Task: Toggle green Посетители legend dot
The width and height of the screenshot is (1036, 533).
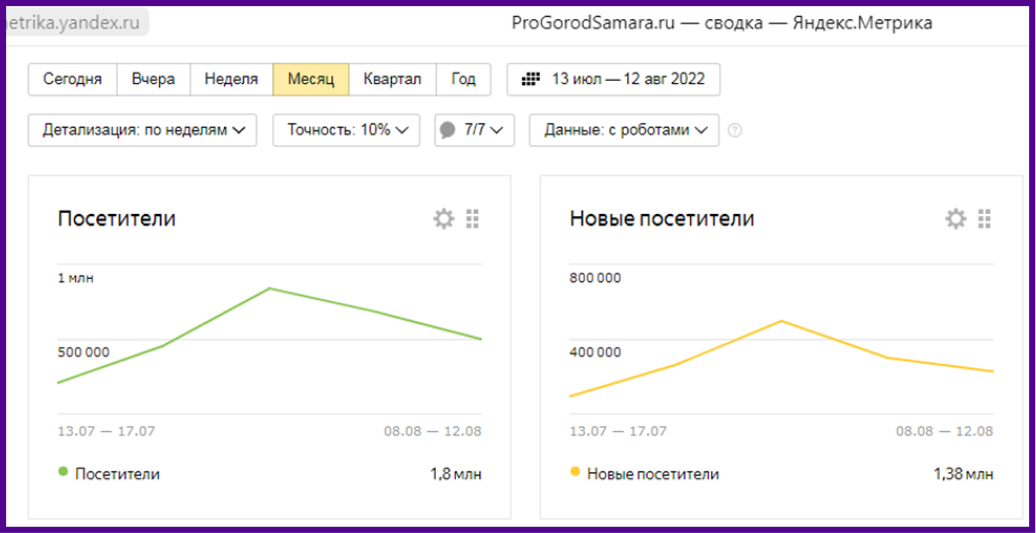Action: pos(63,472)
